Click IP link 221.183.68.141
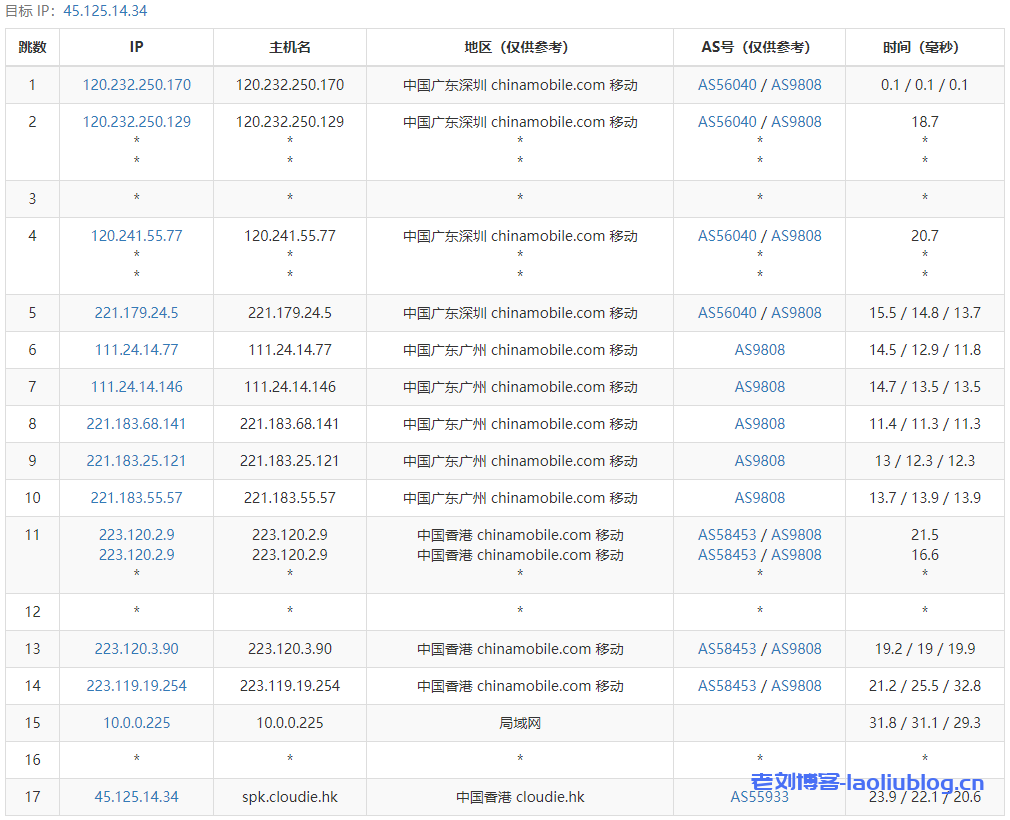1010x820 pixels. (136, 424)
